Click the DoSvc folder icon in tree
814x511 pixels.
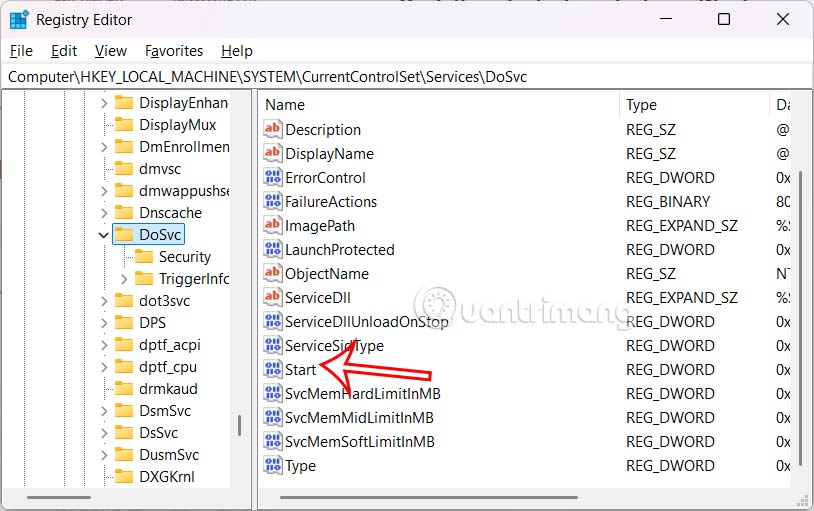click(x=124, y=235)
